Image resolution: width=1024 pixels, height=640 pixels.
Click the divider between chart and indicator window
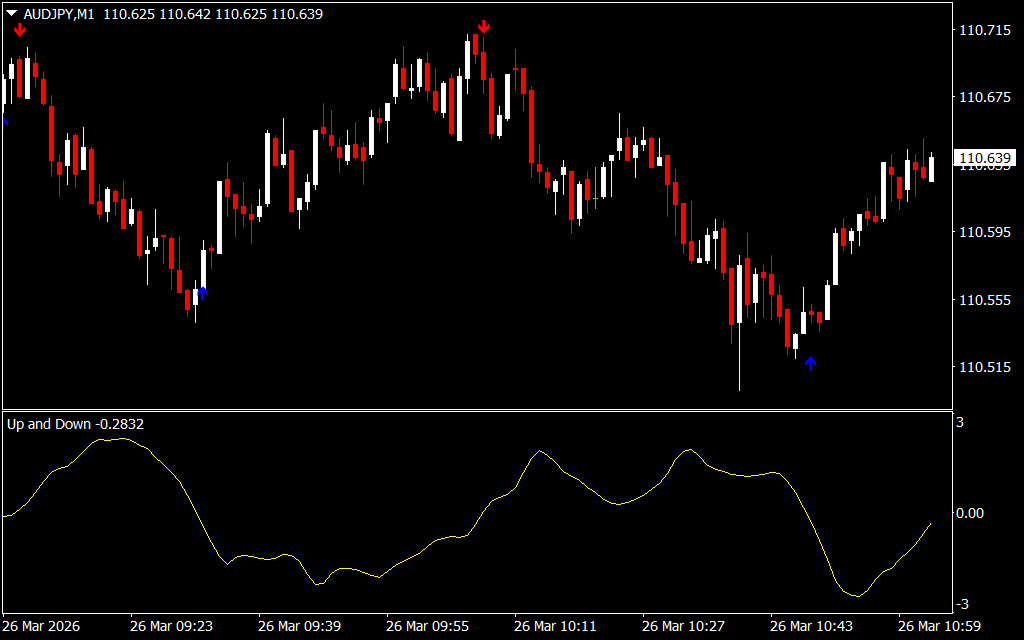pos(475,410)
